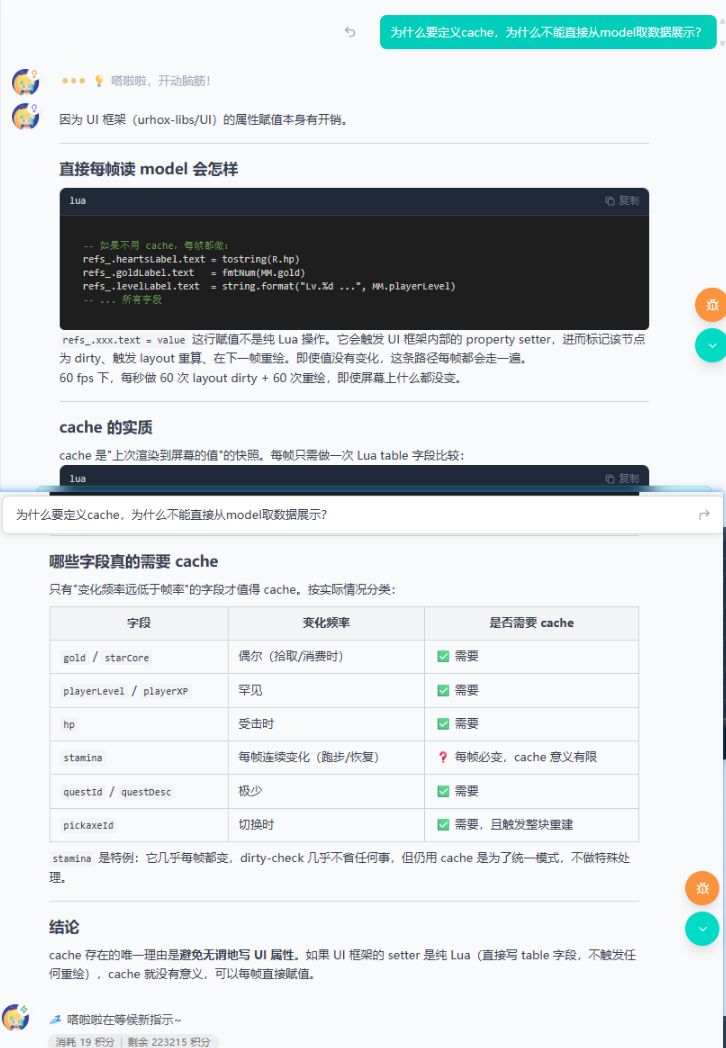726x1048 pixels.
Task: Click the 每帧必变，cache 意义有限 cell text
Action: (x=525, y=757)
